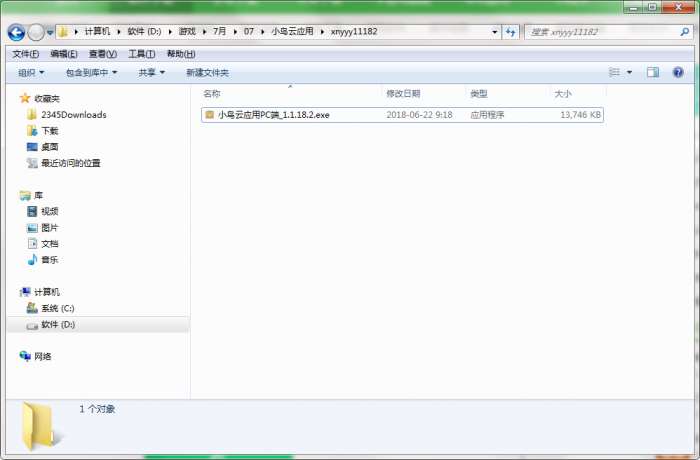Open the 共享 dropdown
The image size is (700, 460).
[151, 72]
